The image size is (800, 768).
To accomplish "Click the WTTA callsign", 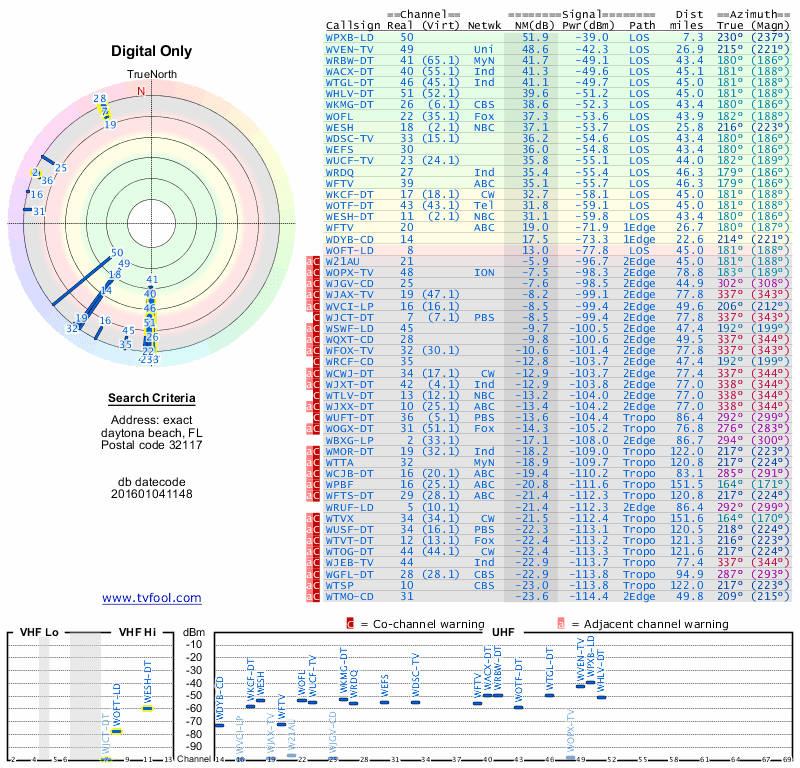I will tap(339, 462).
